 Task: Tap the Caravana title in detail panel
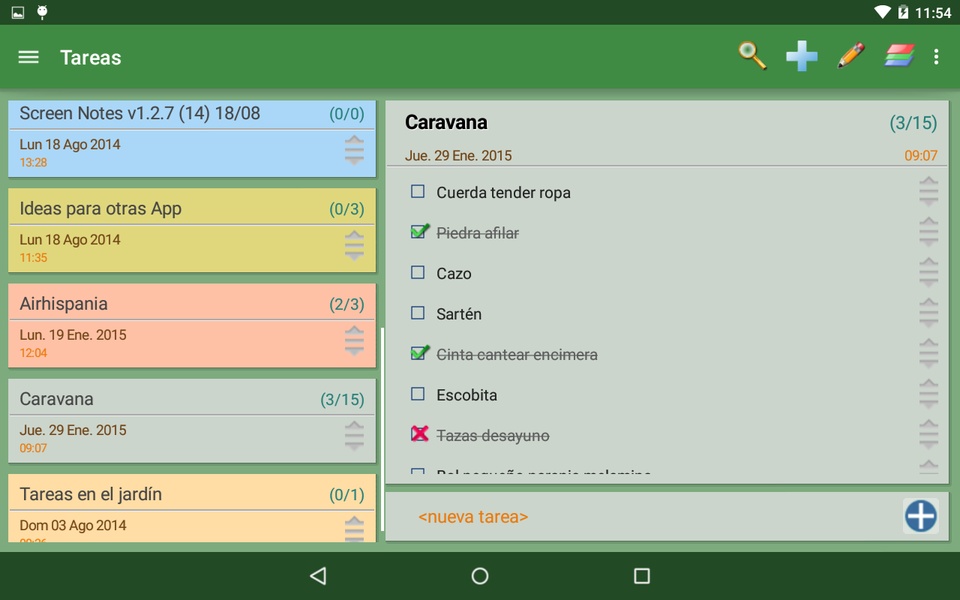[446, 122]
